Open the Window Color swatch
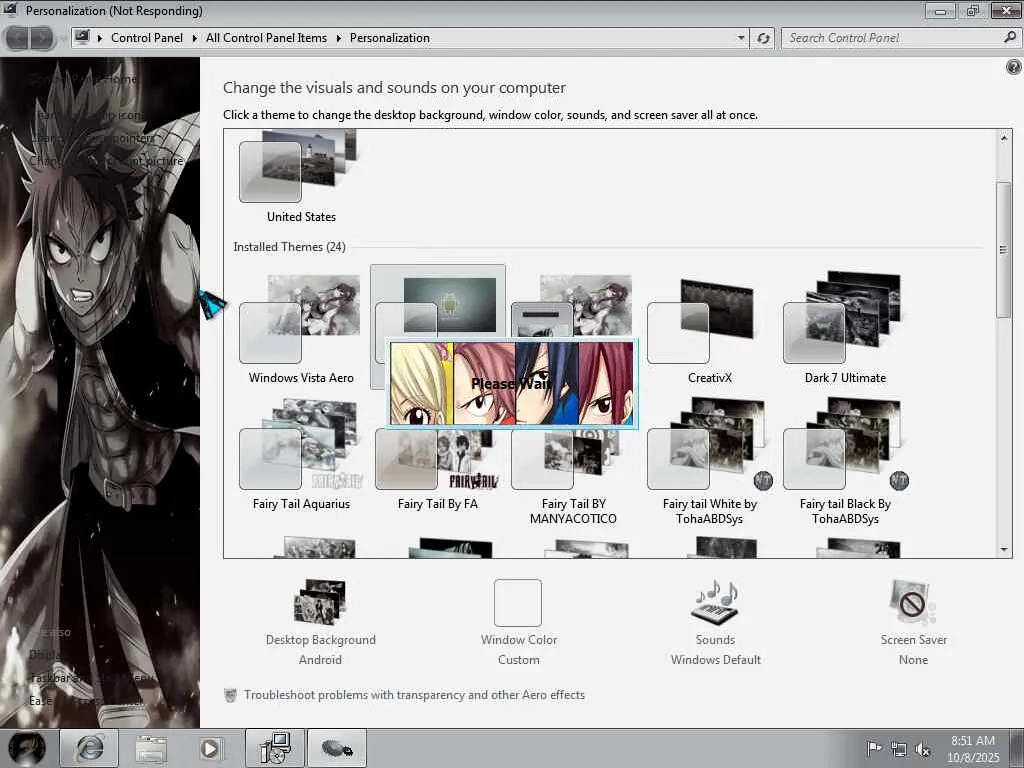This screenshot has width=1024, height=768. pos(518,603)
